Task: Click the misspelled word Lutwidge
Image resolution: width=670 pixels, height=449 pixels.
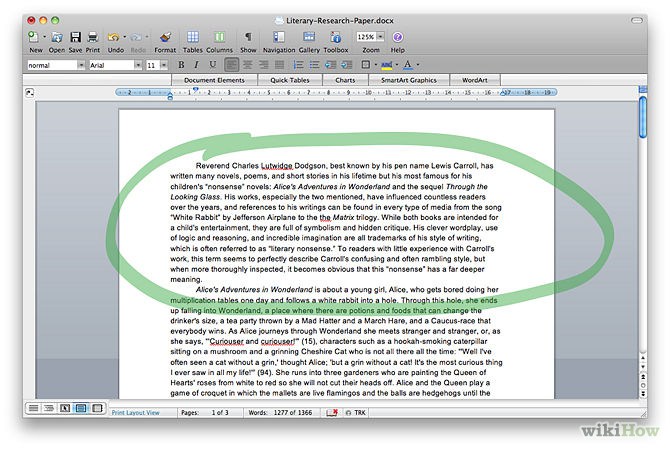Action: (x=276, y=166)
